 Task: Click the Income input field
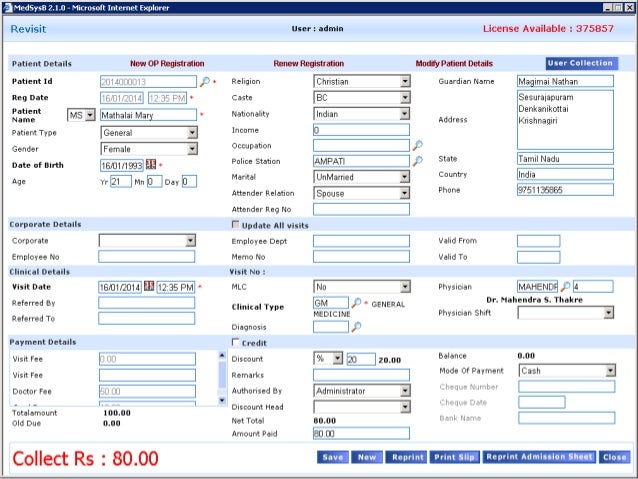click(361, 130)
